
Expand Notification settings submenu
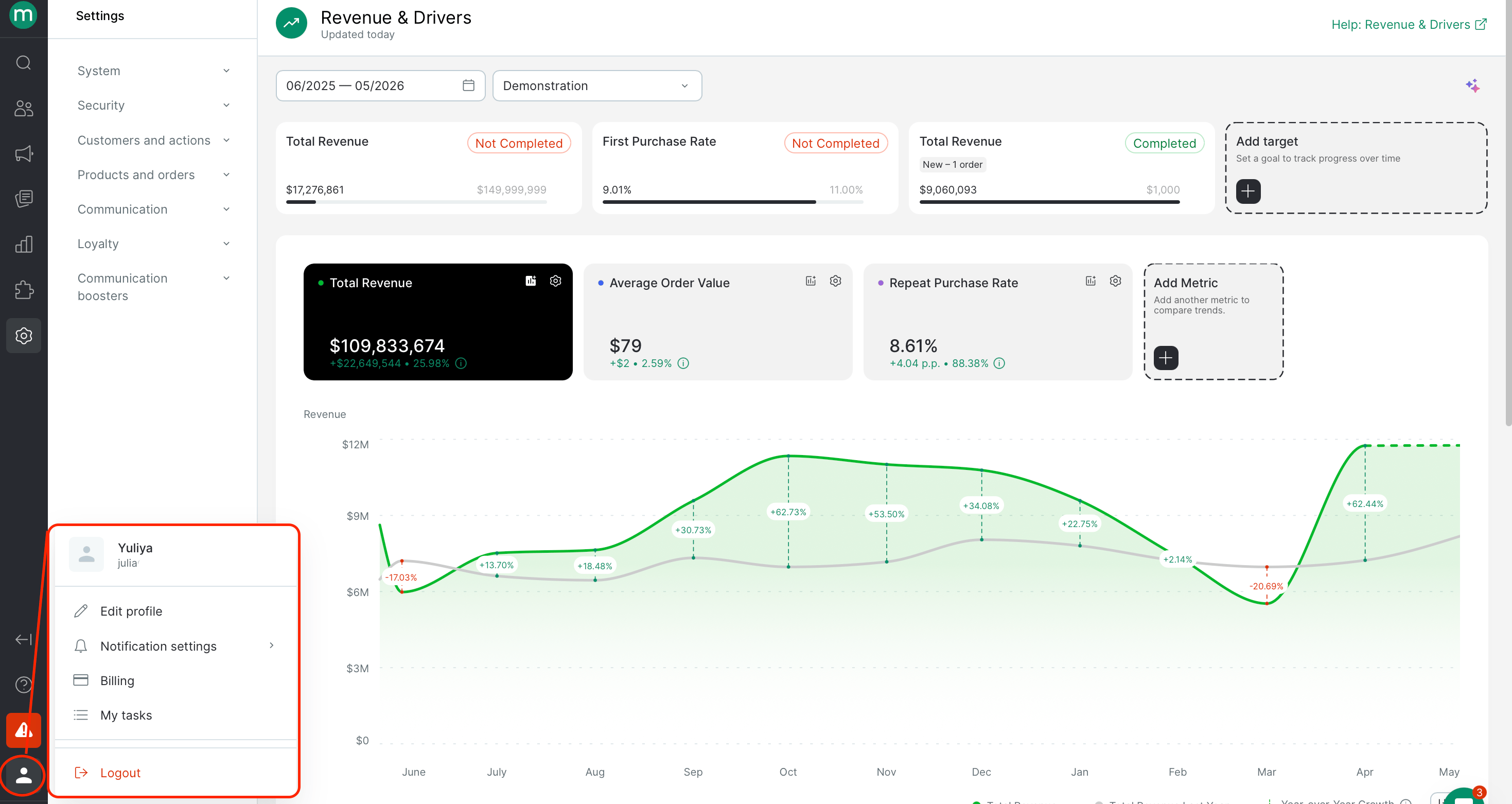point(175,645)
